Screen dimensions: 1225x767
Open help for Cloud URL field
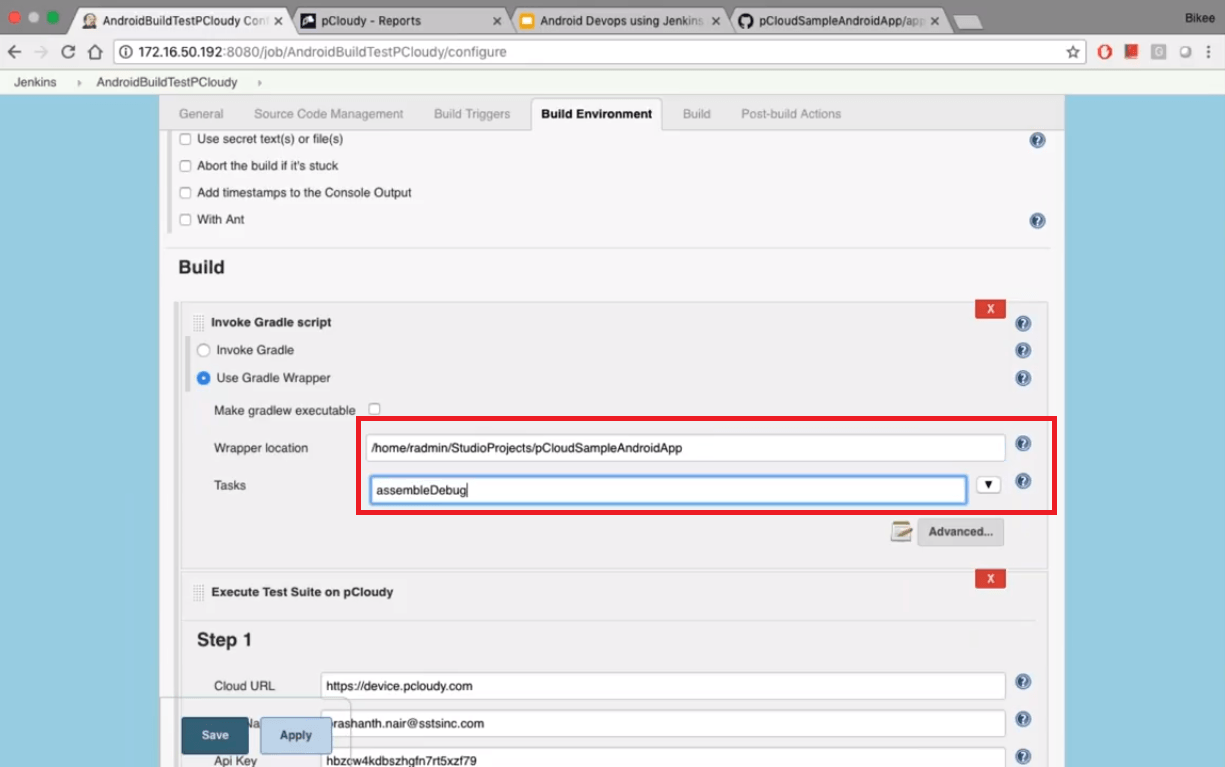coord(1023,682)
